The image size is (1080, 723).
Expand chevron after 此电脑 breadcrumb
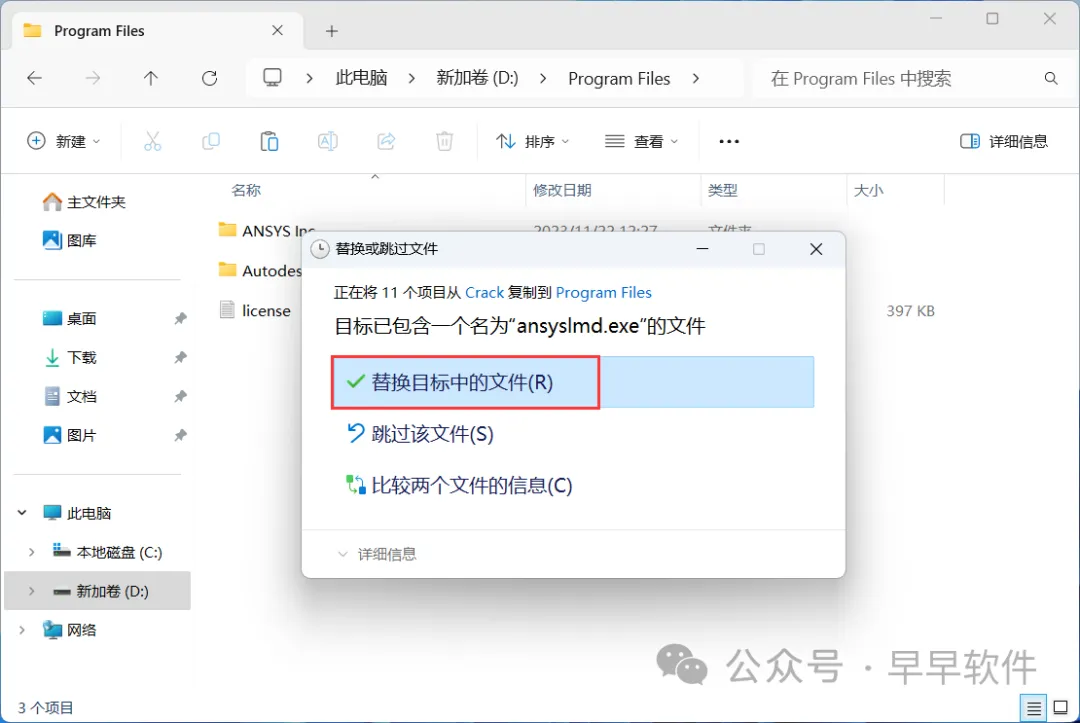412,78
